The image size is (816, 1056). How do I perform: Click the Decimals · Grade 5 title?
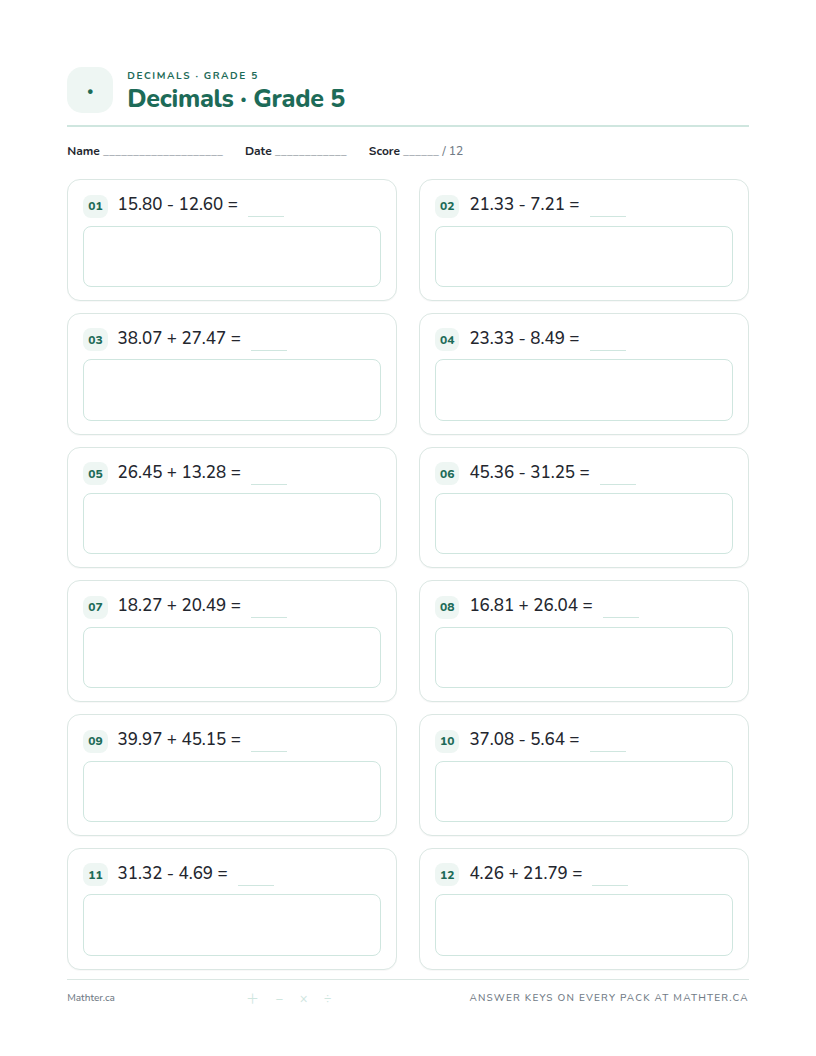point(236,98)
